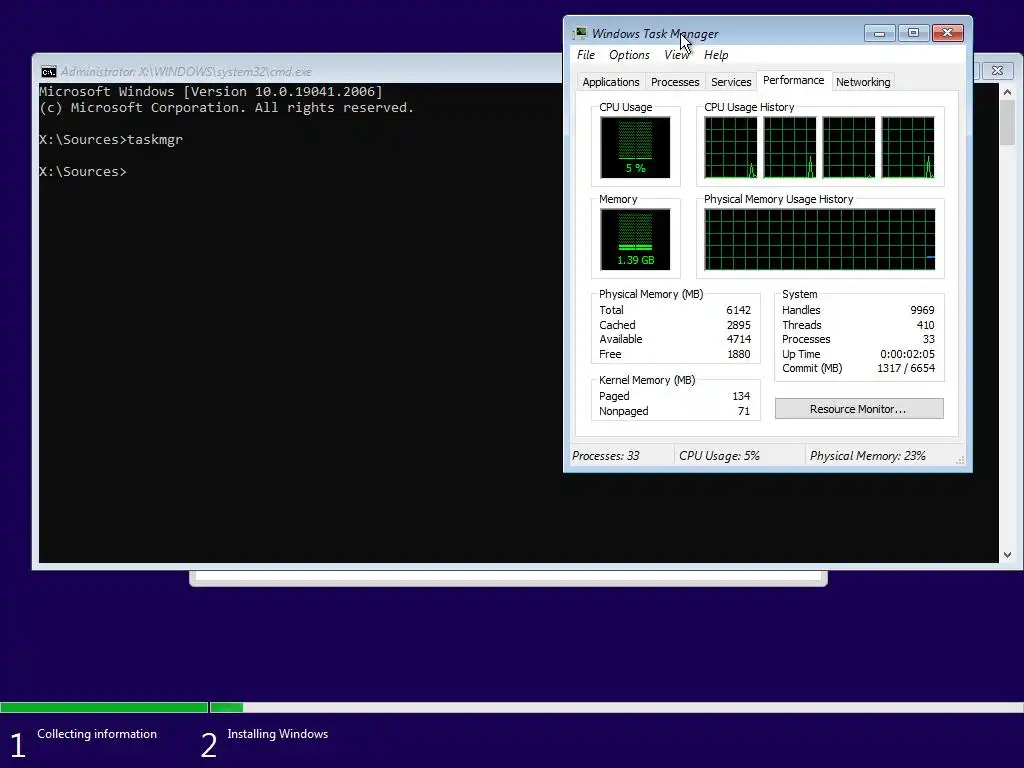1024x768 pixels.
Task: Click status bar 'Processes: 33'
Action: point(605,456)
